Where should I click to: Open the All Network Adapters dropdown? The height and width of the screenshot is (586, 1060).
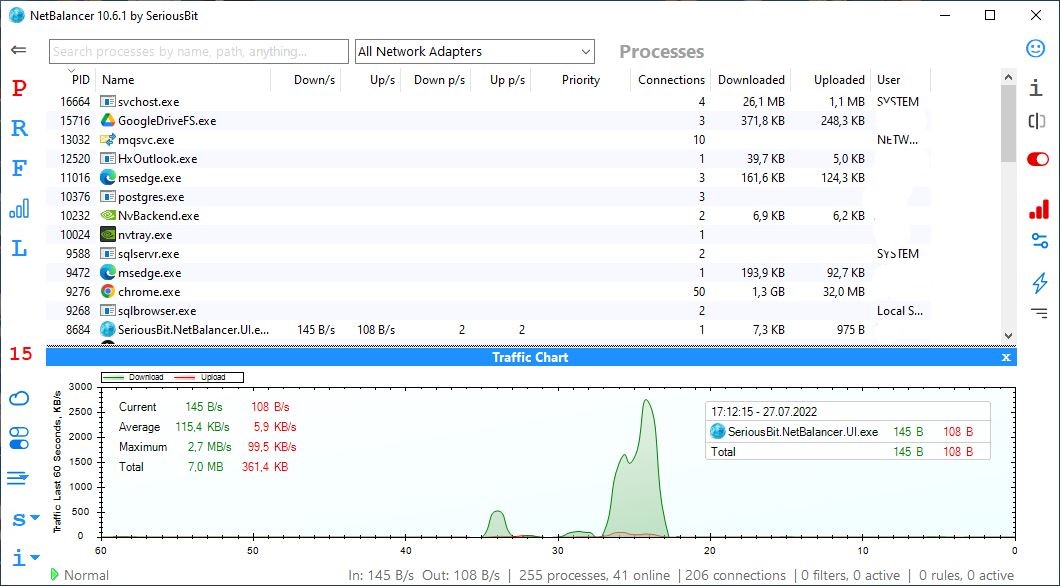475,51
